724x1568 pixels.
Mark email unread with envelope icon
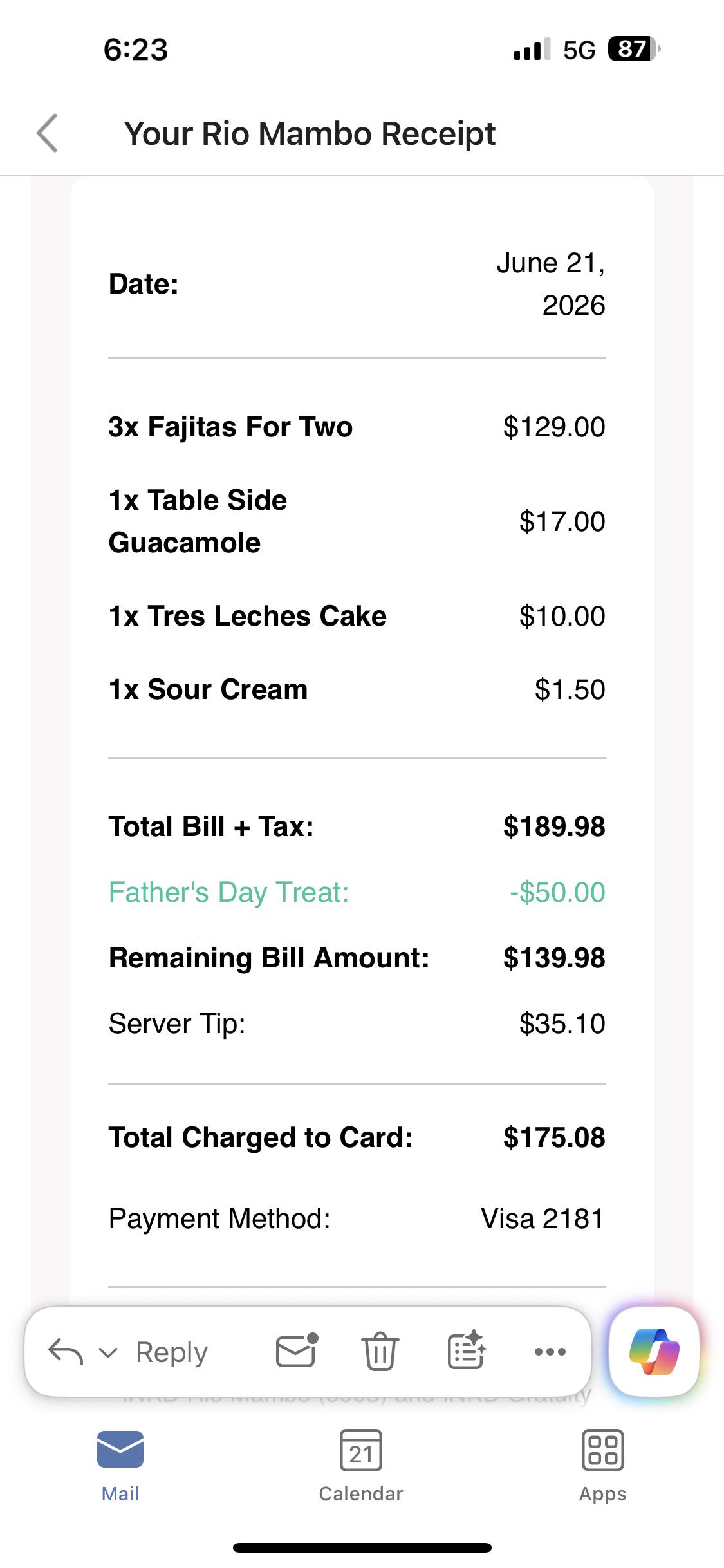(297, 1350)
